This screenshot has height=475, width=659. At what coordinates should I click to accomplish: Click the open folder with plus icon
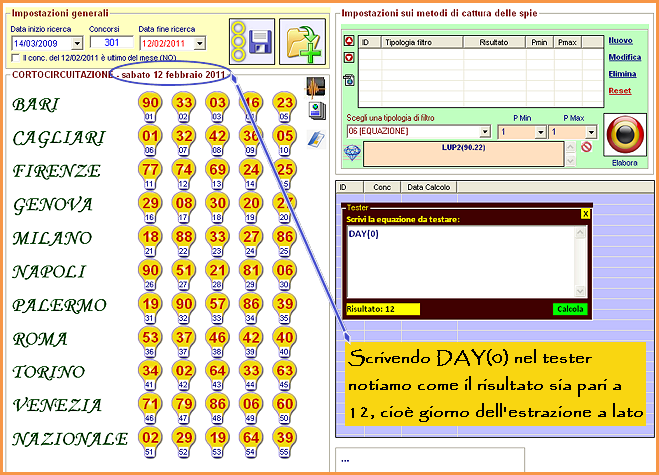pyautogui.click(x=303, y=41)
